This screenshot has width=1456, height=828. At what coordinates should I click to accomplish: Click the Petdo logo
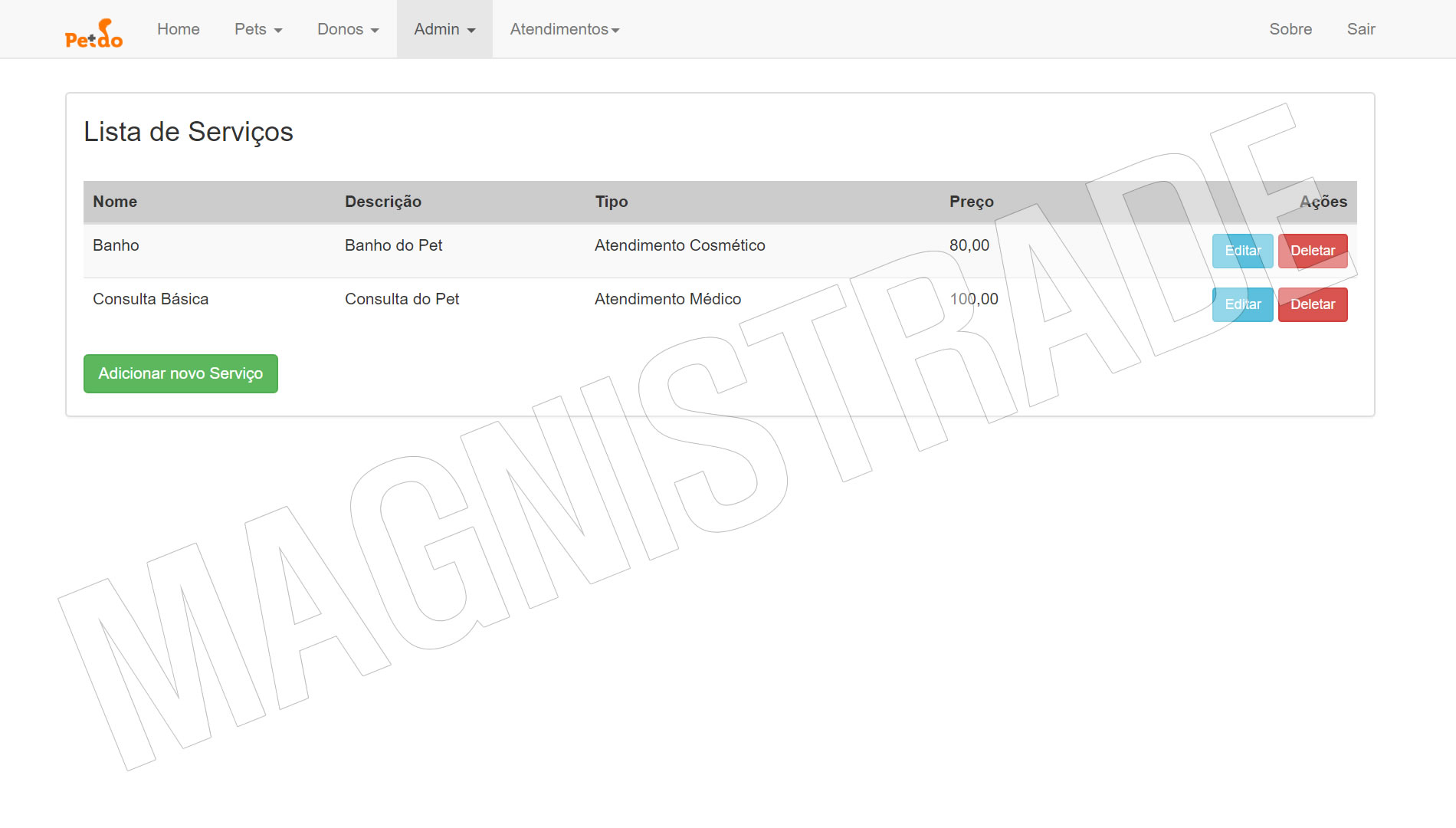click(x=93, y=33)
